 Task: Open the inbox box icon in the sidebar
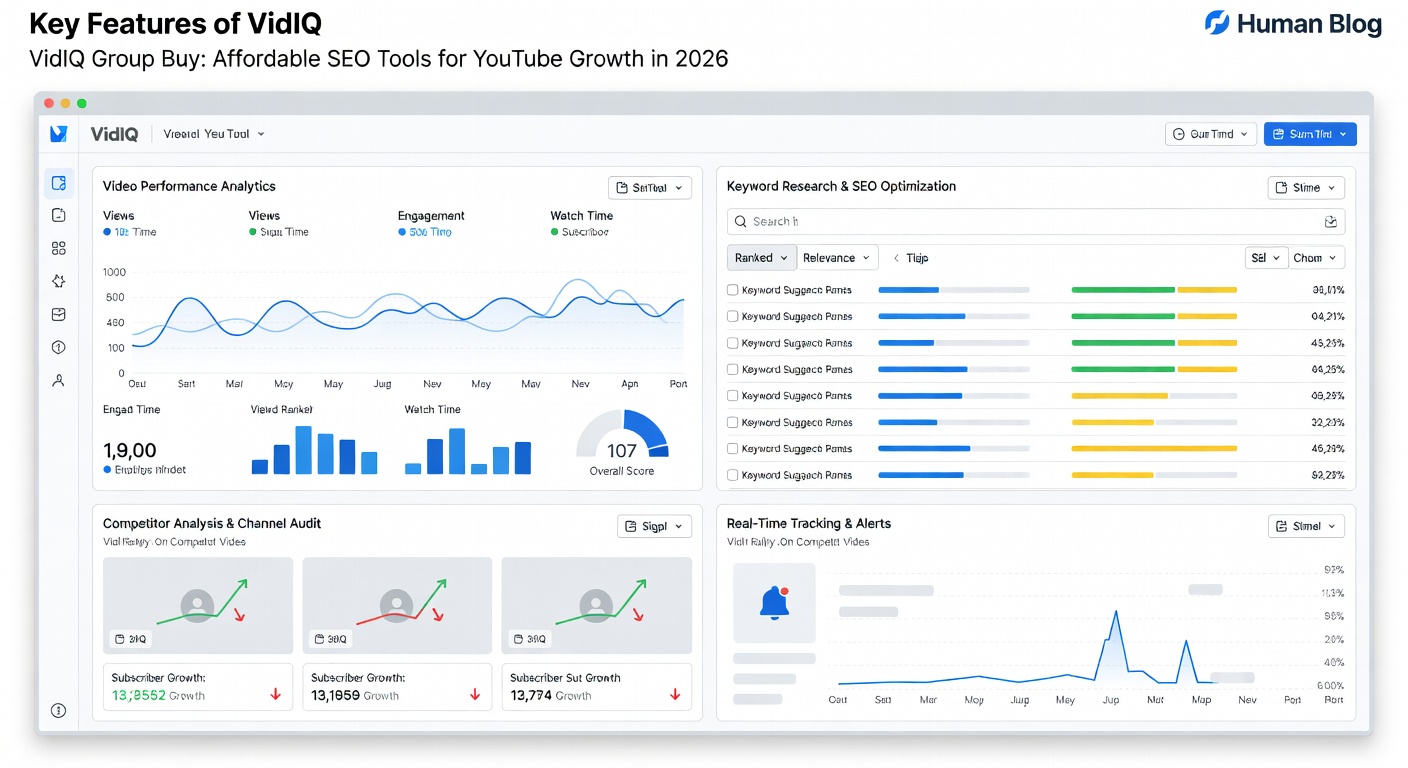[x=59, y=314]
